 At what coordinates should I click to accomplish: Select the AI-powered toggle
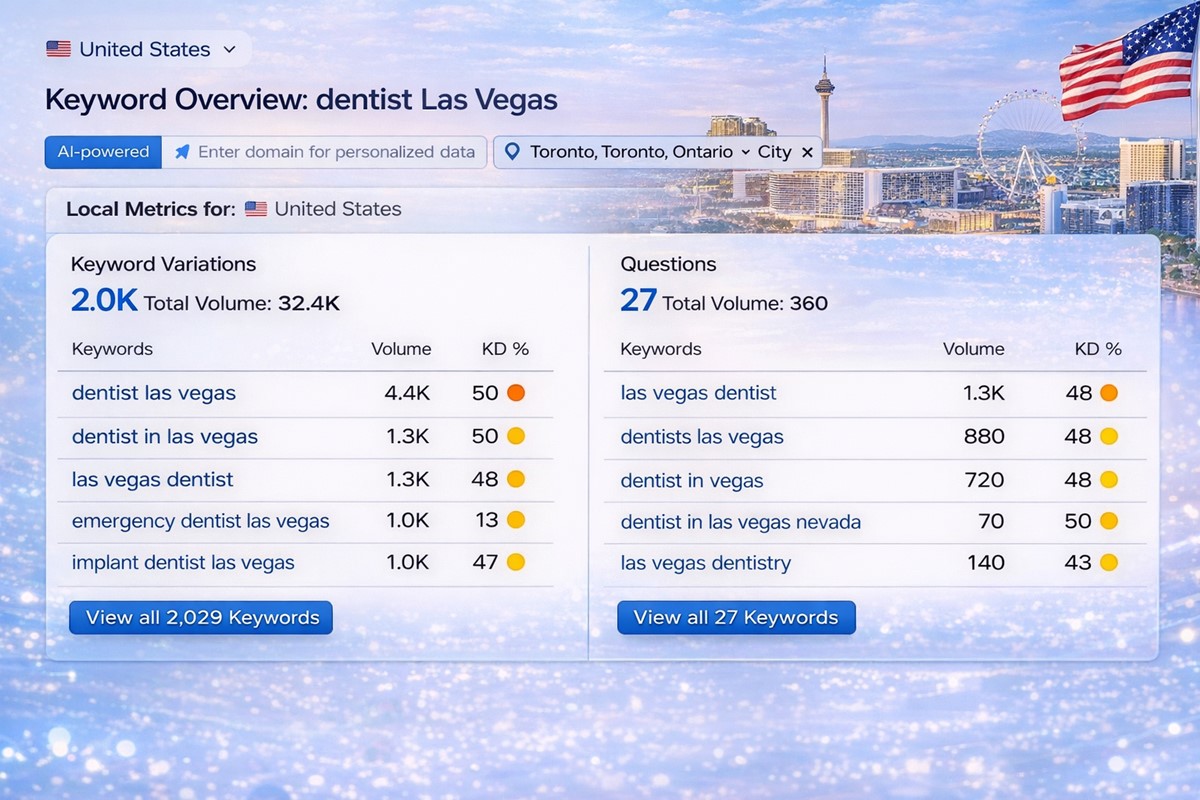(102, 152)
